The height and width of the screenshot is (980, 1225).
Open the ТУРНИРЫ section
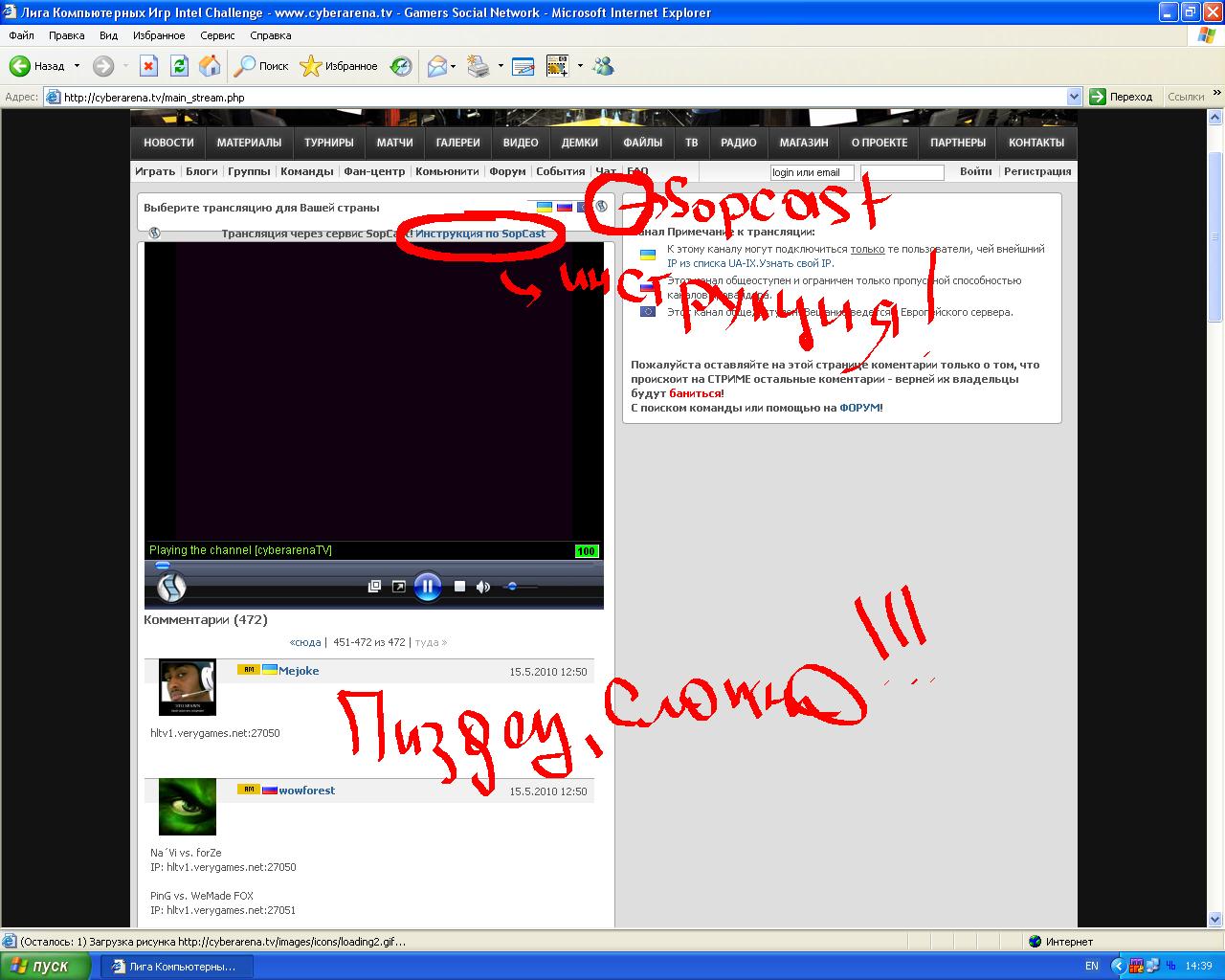pos(329,143)
